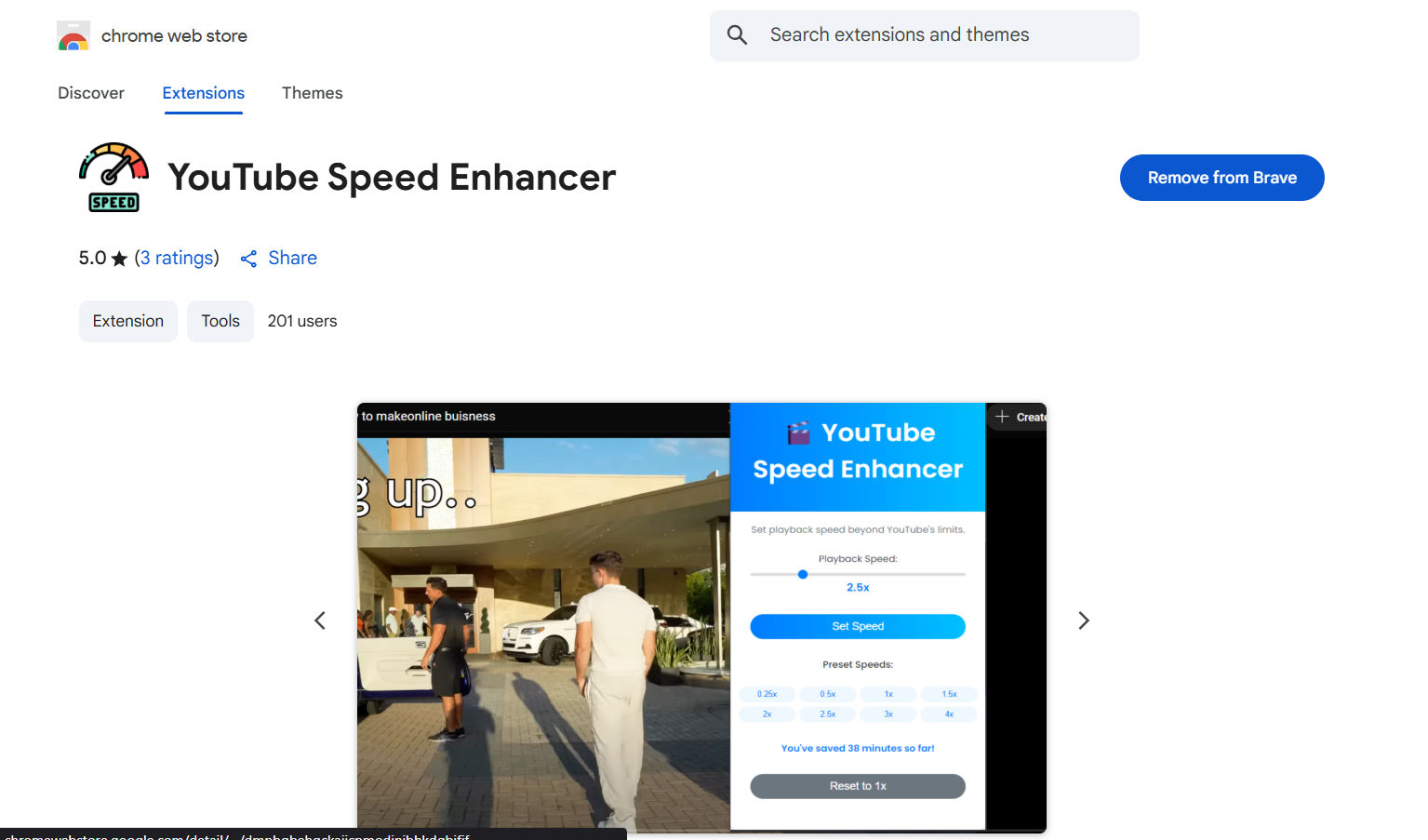Click the Tools category chip
Image resolution: width=1428 pixels, height=840 pixels.
tap(220, 321)
